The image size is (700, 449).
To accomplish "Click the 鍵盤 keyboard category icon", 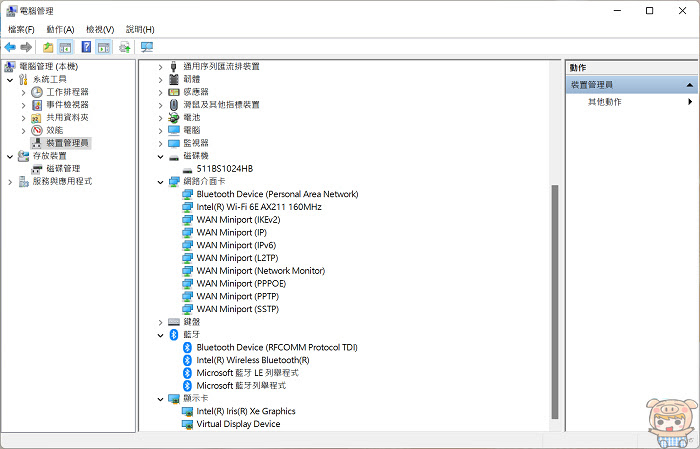I will point(174,322).
